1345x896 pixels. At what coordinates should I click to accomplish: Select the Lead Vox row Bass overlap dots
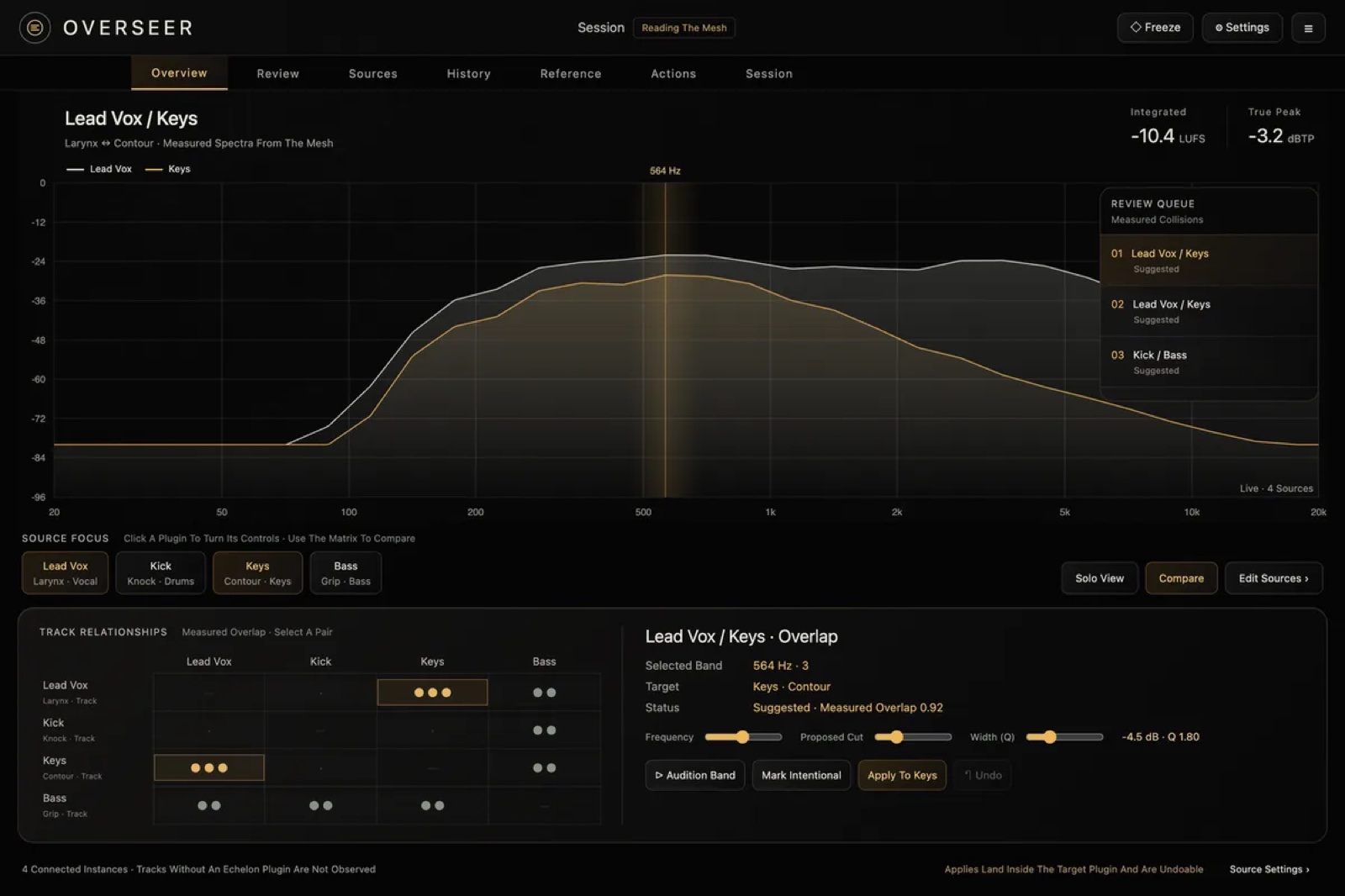(x=544, y=693)
